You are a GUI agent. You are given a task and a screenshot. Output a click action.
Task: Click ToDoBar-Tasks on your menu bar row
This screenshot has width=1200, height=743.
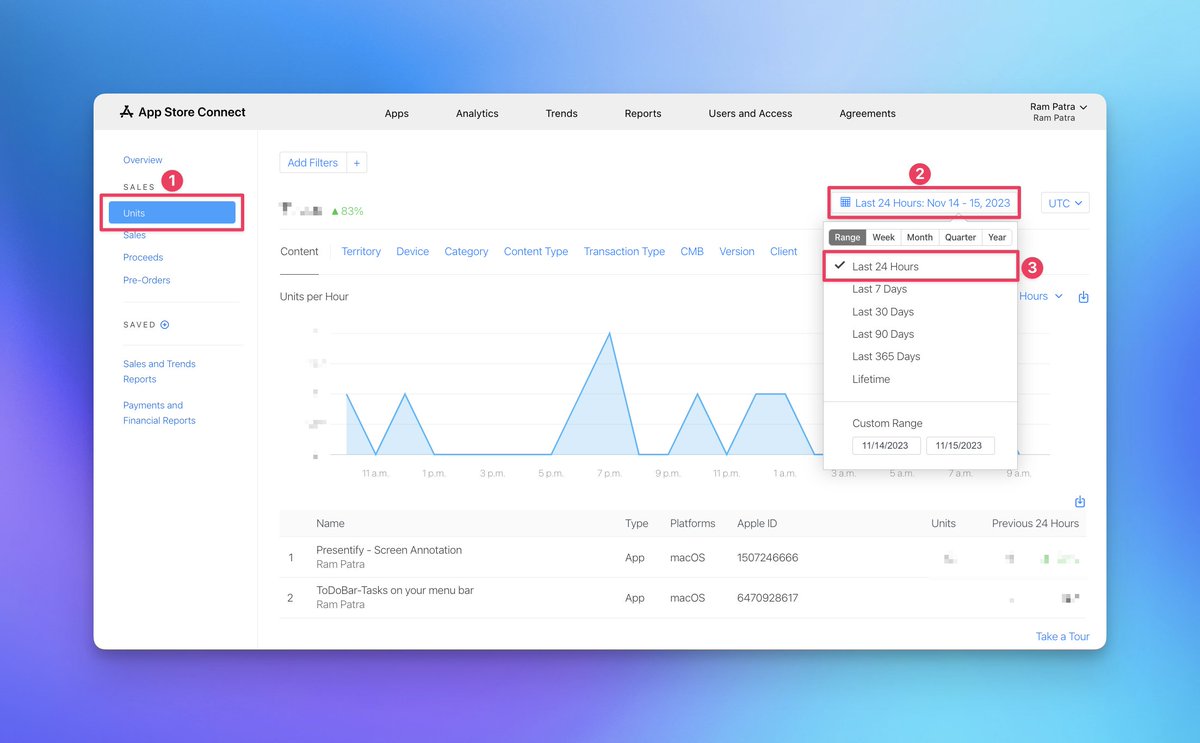tap(395, 590)
